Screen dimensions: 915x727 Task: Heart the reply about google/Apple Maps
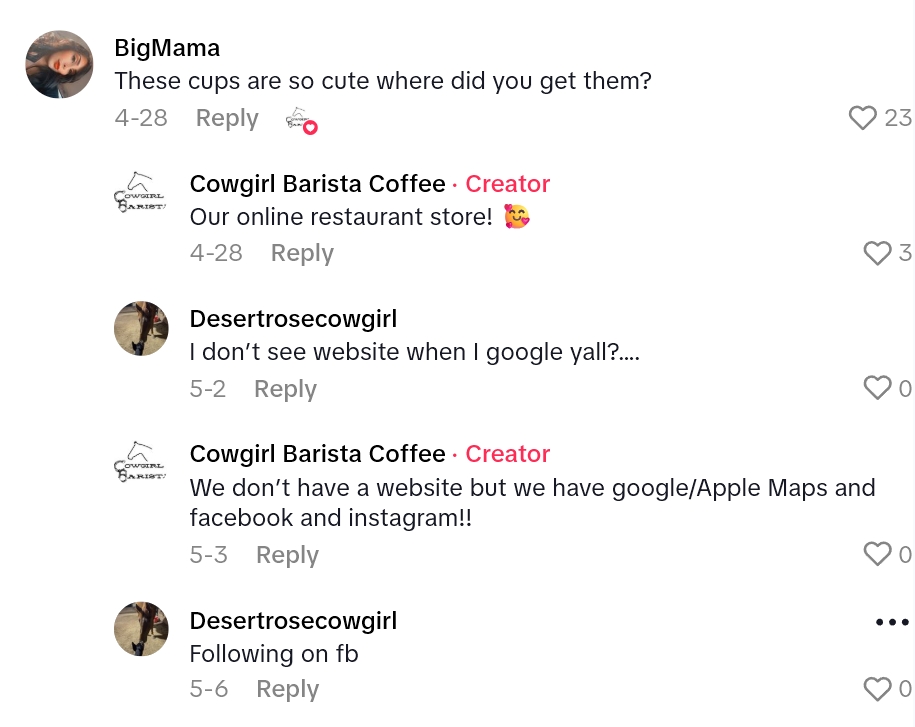point(877,554)
